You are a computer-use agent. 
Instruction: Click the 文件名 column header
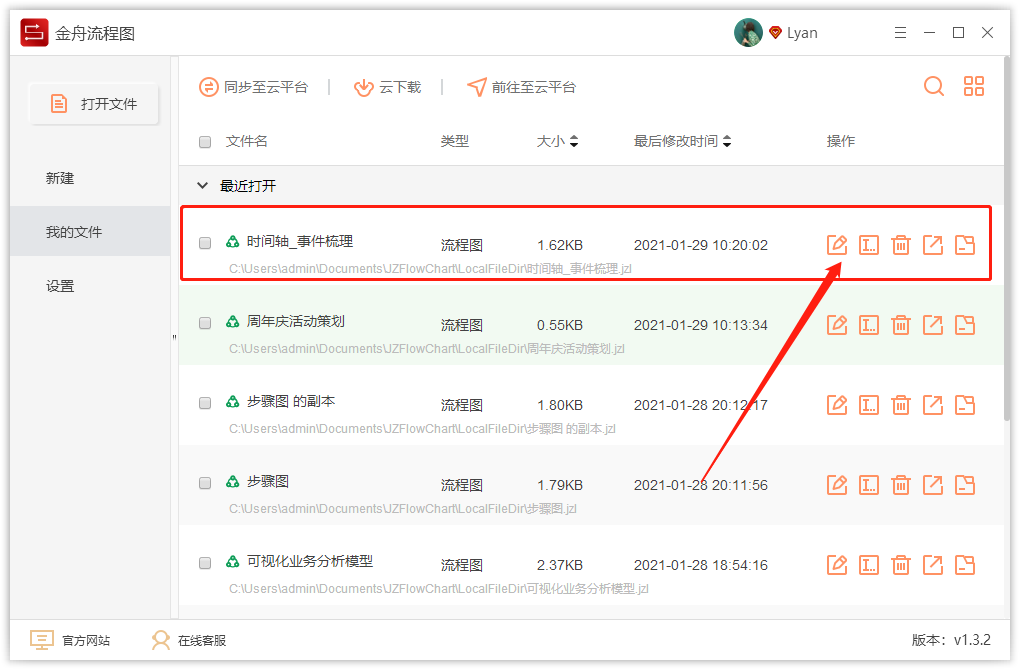tap(247, 141)
